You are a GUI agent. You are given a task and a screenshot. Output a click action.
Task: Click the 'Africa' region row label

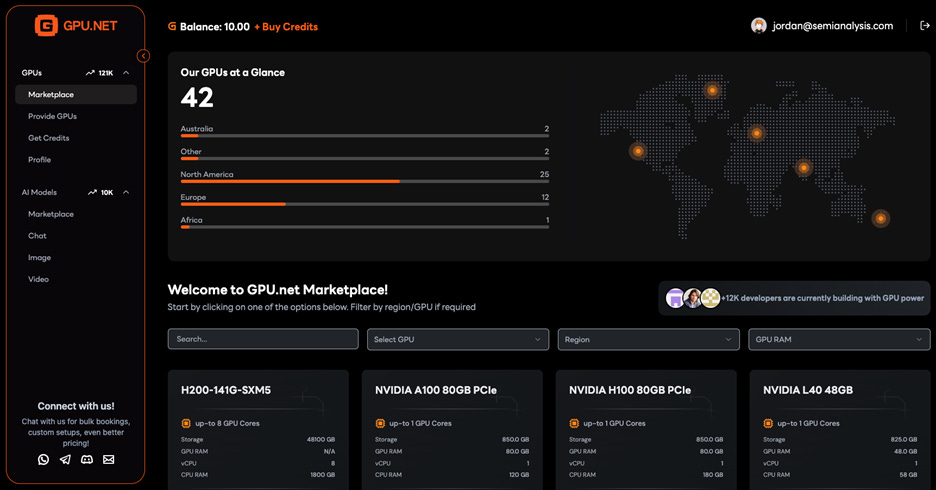pos(192,220)
